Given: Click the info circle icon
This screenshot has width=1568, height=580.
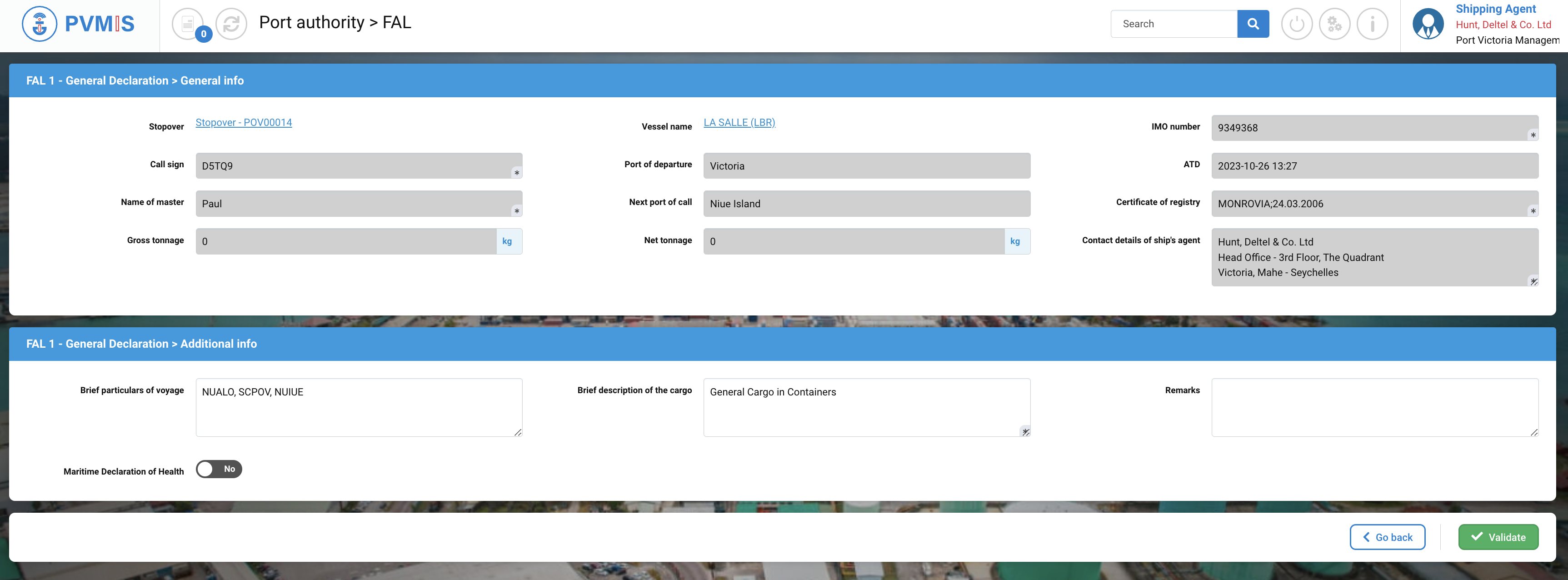Looking at the screenshot, I should coord(1372,25).
